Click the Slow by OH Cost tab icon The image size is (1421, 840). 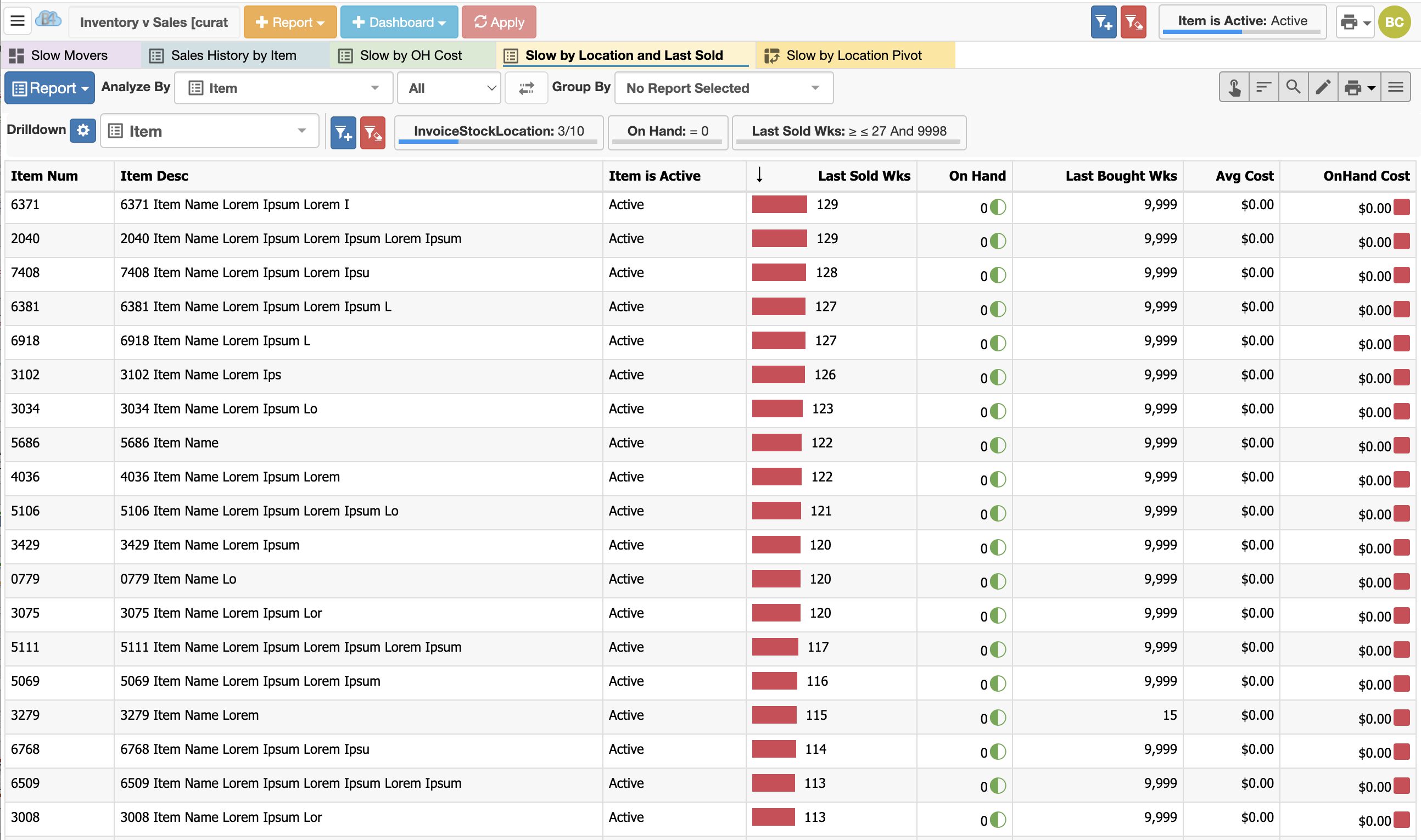point(345,55)
